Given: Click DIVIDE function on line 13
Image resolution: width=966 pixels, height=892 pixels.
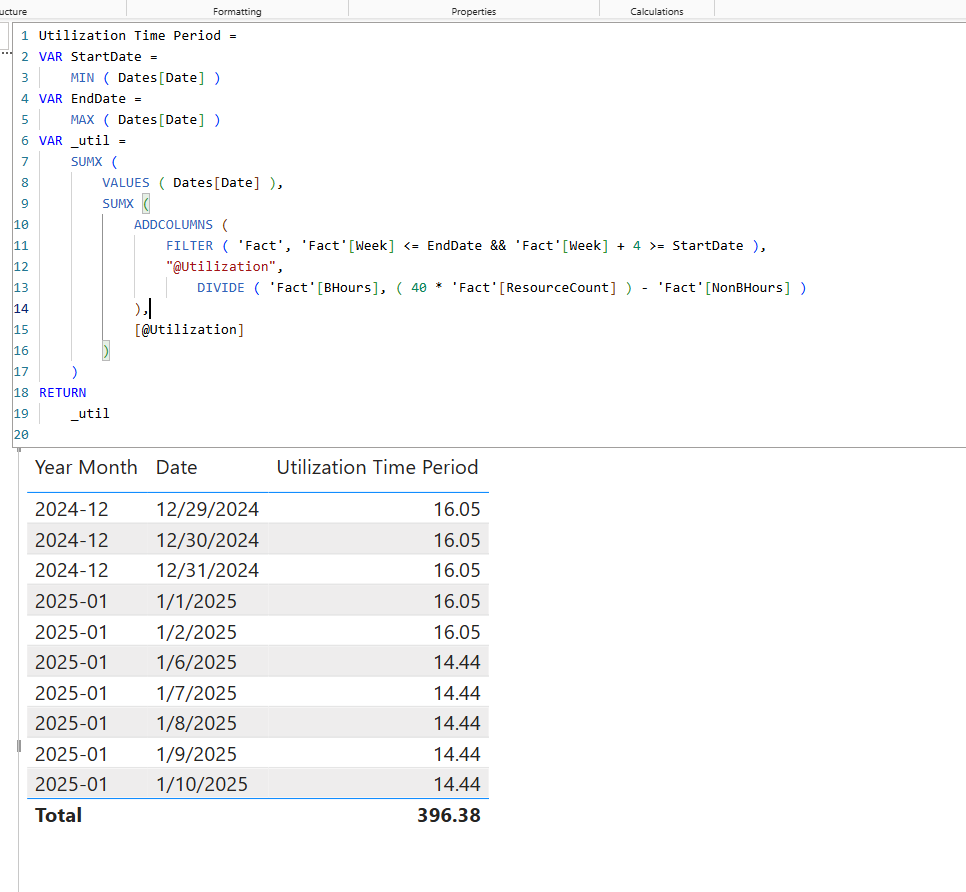Looking at the screenshot, I should 221,288.
